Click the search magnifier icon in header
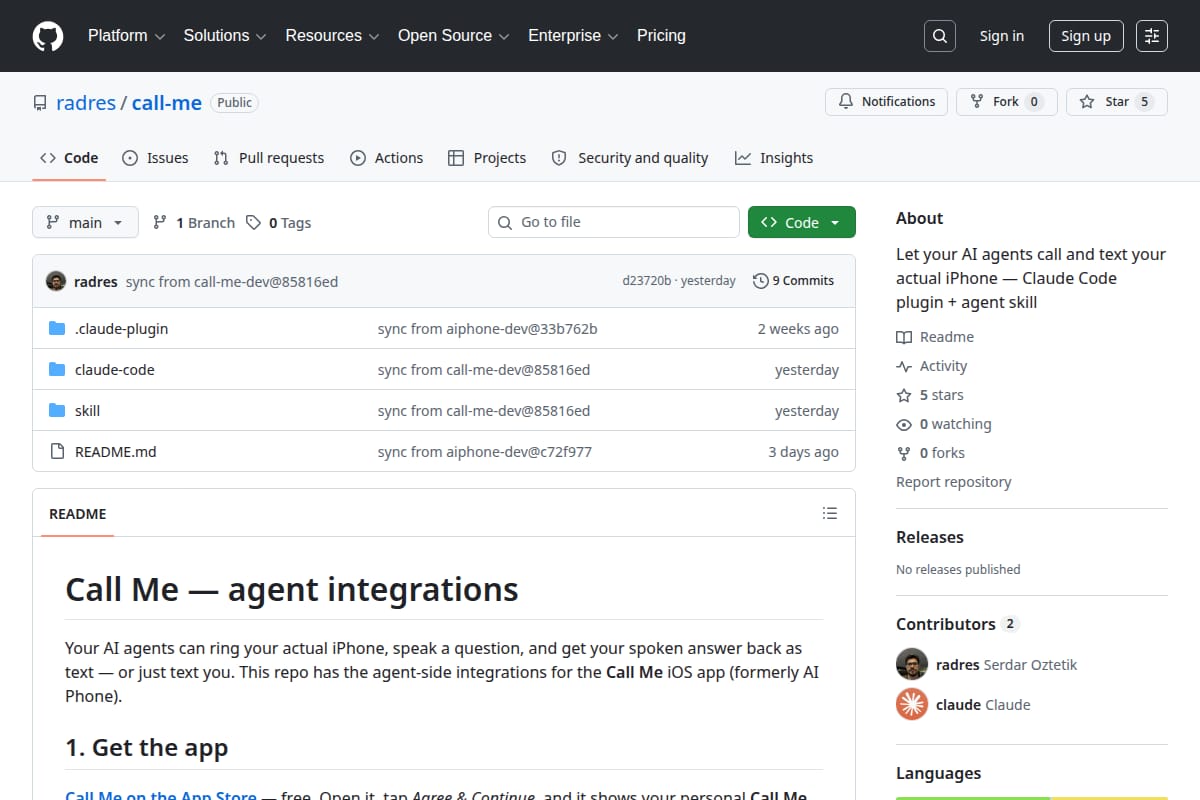The image size is (1200, 800). (x=939, y=36)
